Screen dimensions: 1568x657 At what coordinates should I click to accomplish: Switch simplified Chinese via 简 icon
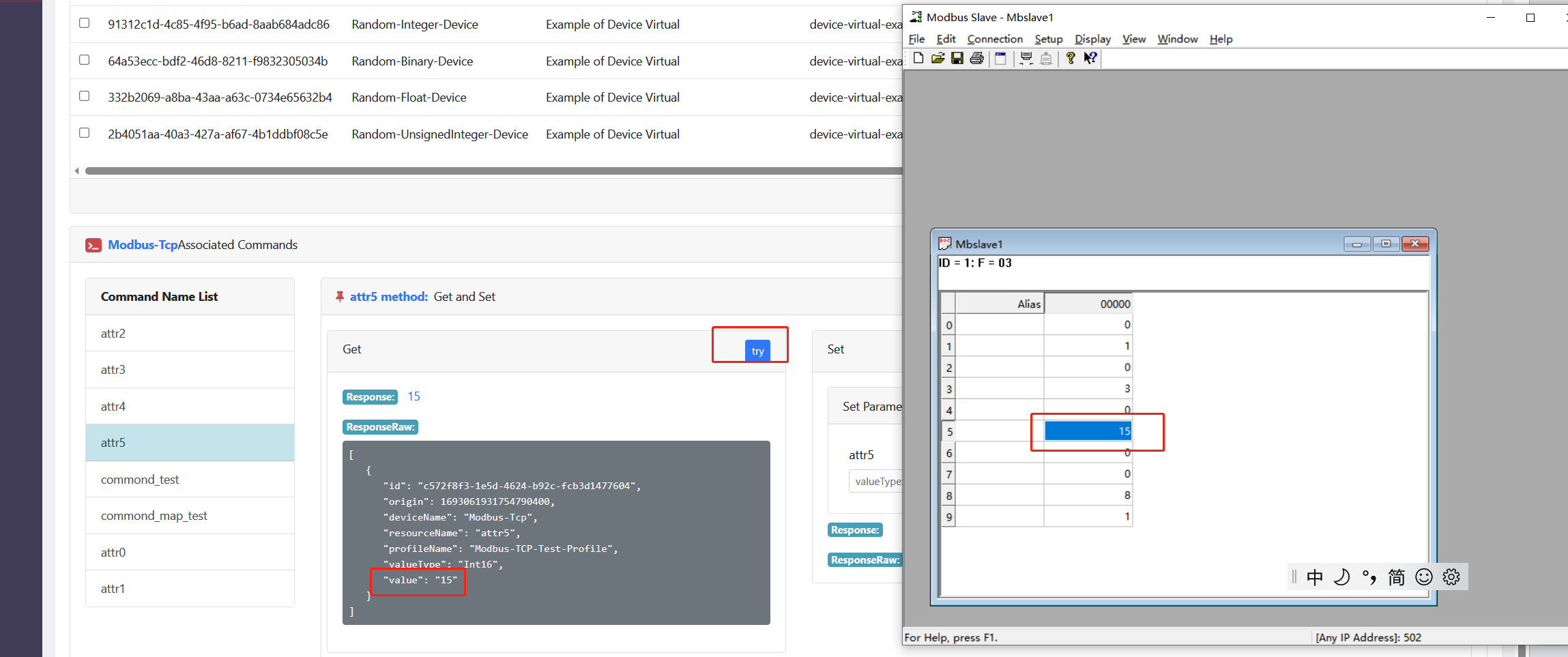coord(1396,576)
